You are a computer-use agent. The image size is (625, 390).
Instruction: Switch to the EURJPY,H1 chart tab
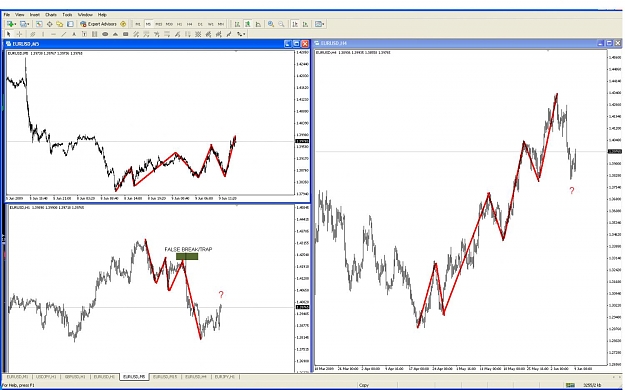pyautogui.click(x=225, y=376)
